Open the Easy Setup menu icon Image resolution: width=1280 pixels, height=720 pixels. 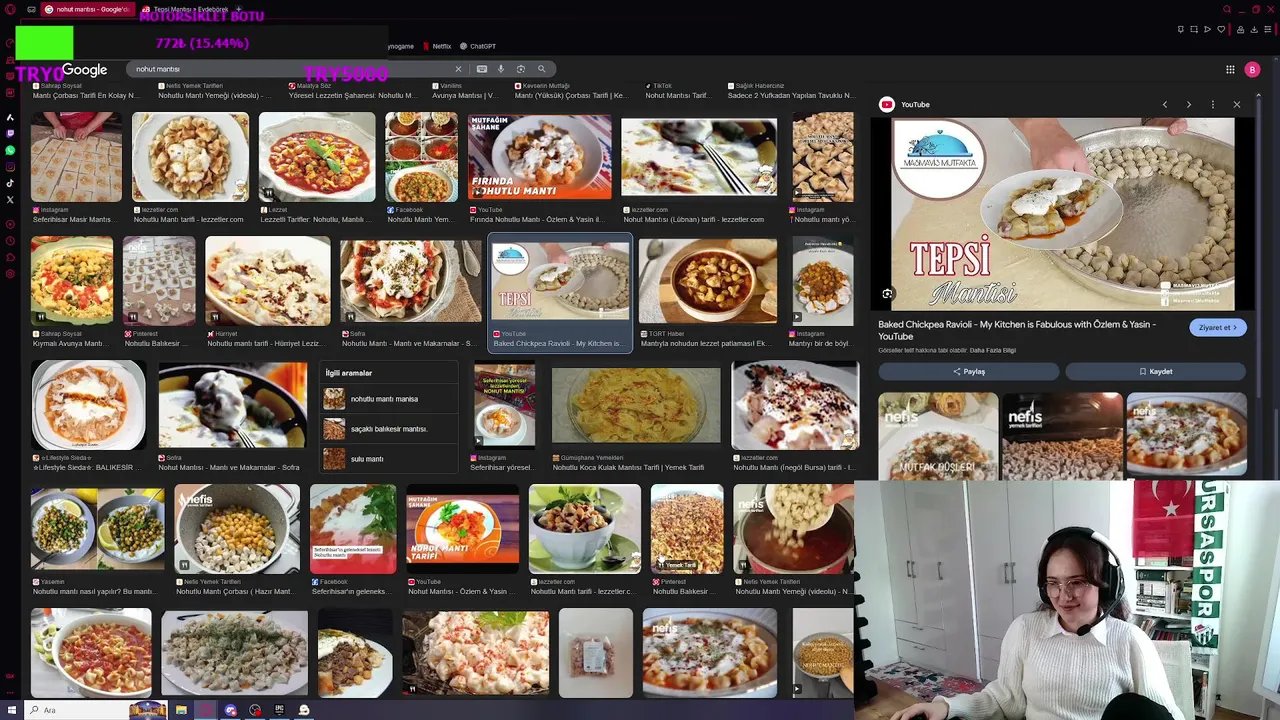click(1267, 29)
